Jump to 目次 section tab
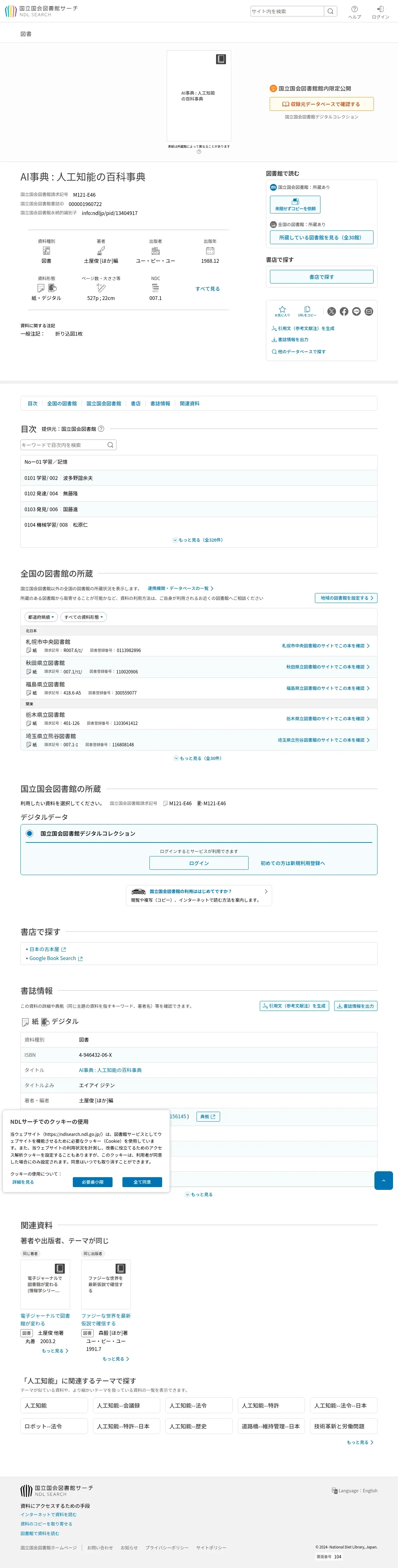 point(32,404)
